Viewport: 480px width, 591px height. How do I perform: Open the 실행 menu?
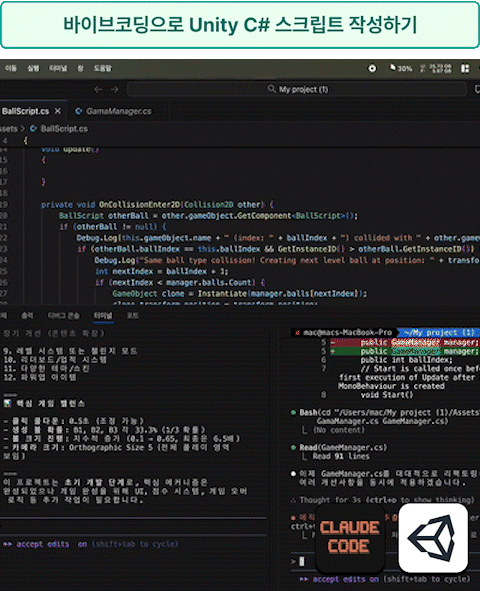click(x=33, y=68)
